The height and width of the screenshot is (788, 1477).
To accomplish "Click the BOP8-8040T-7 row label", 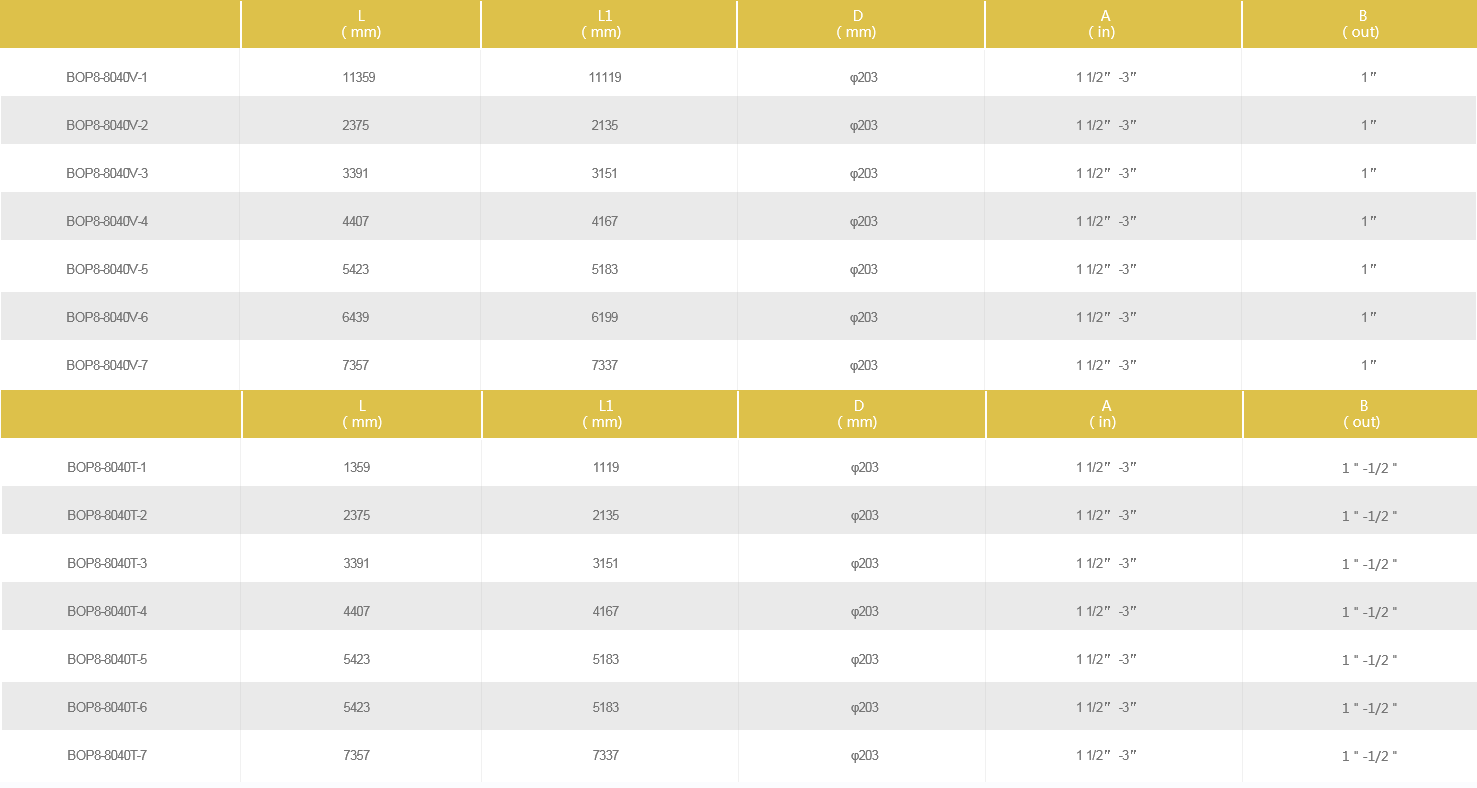I will point(107,755).
